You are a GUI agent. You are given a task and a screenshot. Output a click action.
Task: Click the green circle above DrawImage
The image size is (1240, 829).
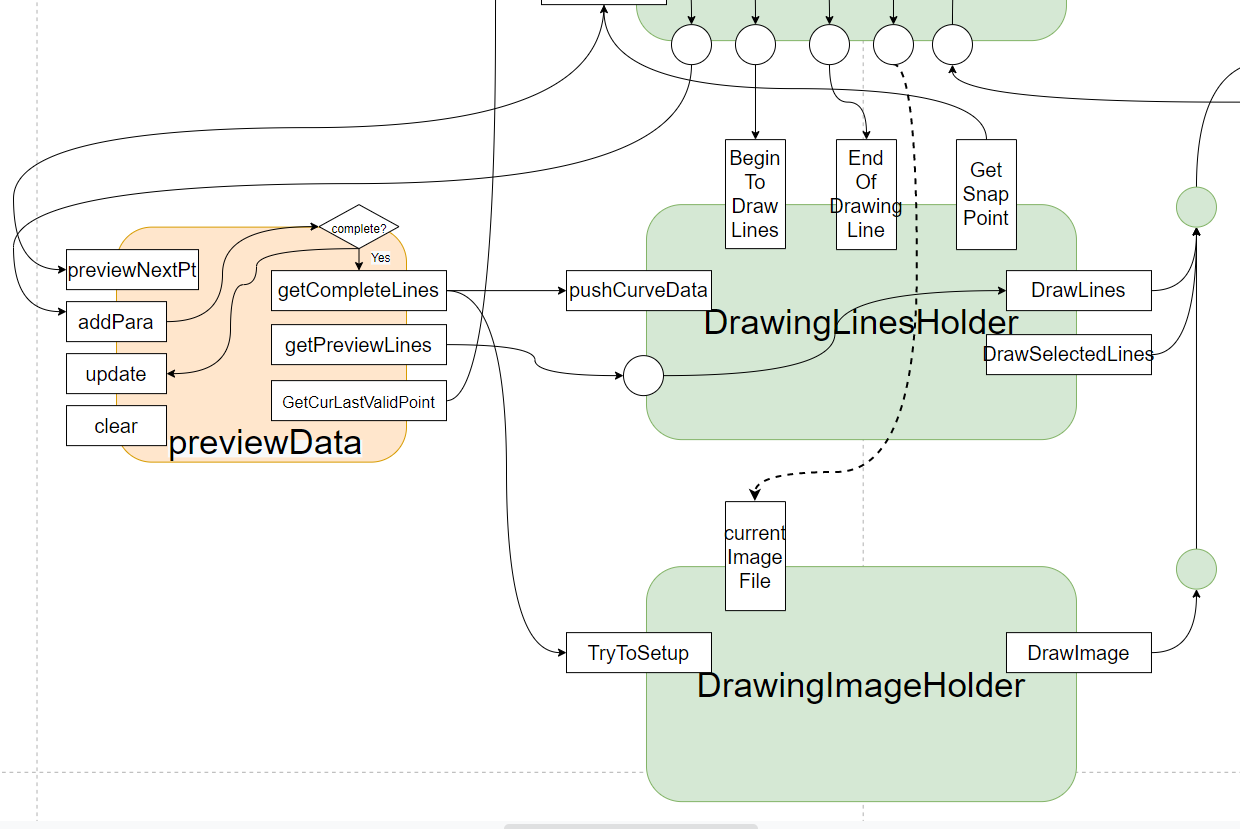(x=1196, y=569)
